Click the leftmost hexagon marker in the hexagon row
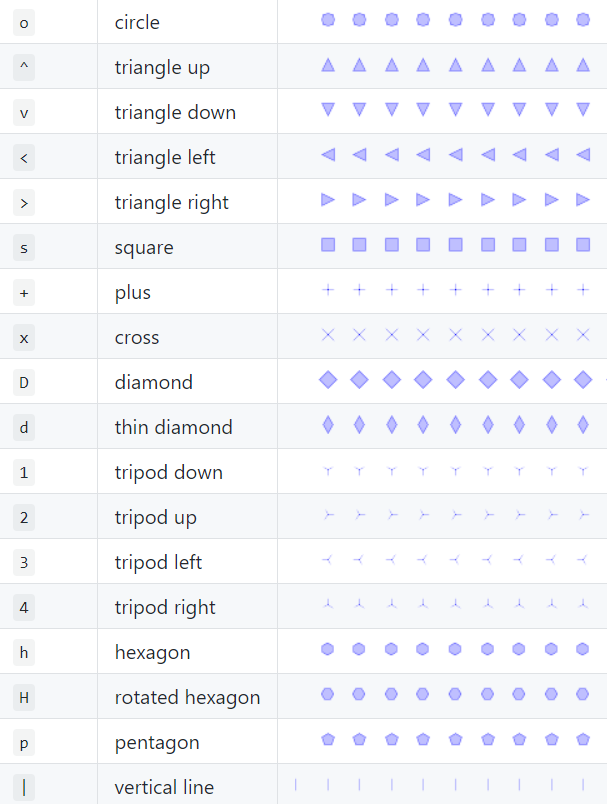Viewport: 607px width, 804px height. [327, 650]
